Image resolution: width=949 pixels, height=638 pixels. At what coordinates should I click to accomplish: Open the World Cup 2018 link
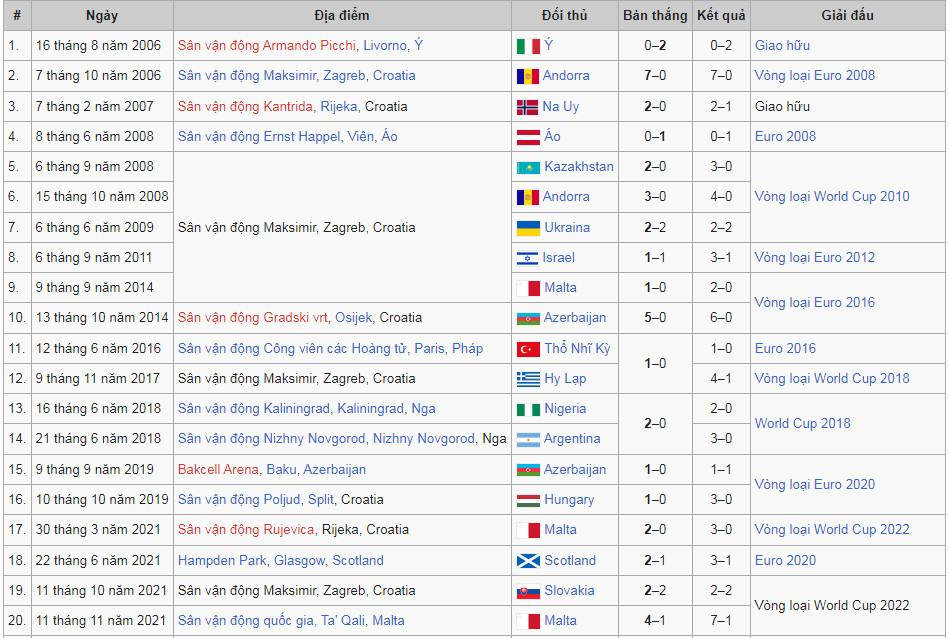802,423
